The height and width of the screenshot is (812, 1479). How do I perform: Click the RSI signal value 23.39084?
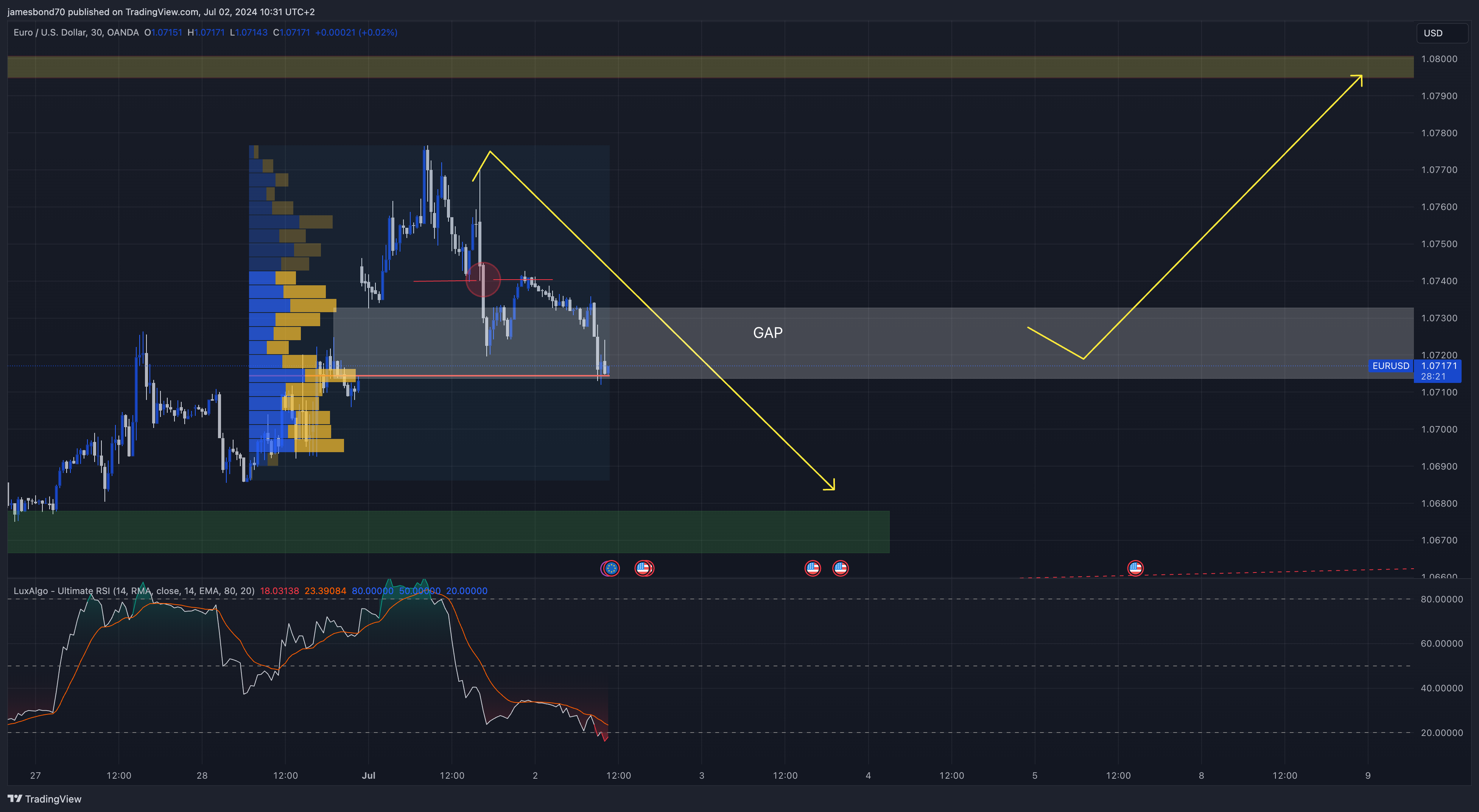(x=325, y=591)
